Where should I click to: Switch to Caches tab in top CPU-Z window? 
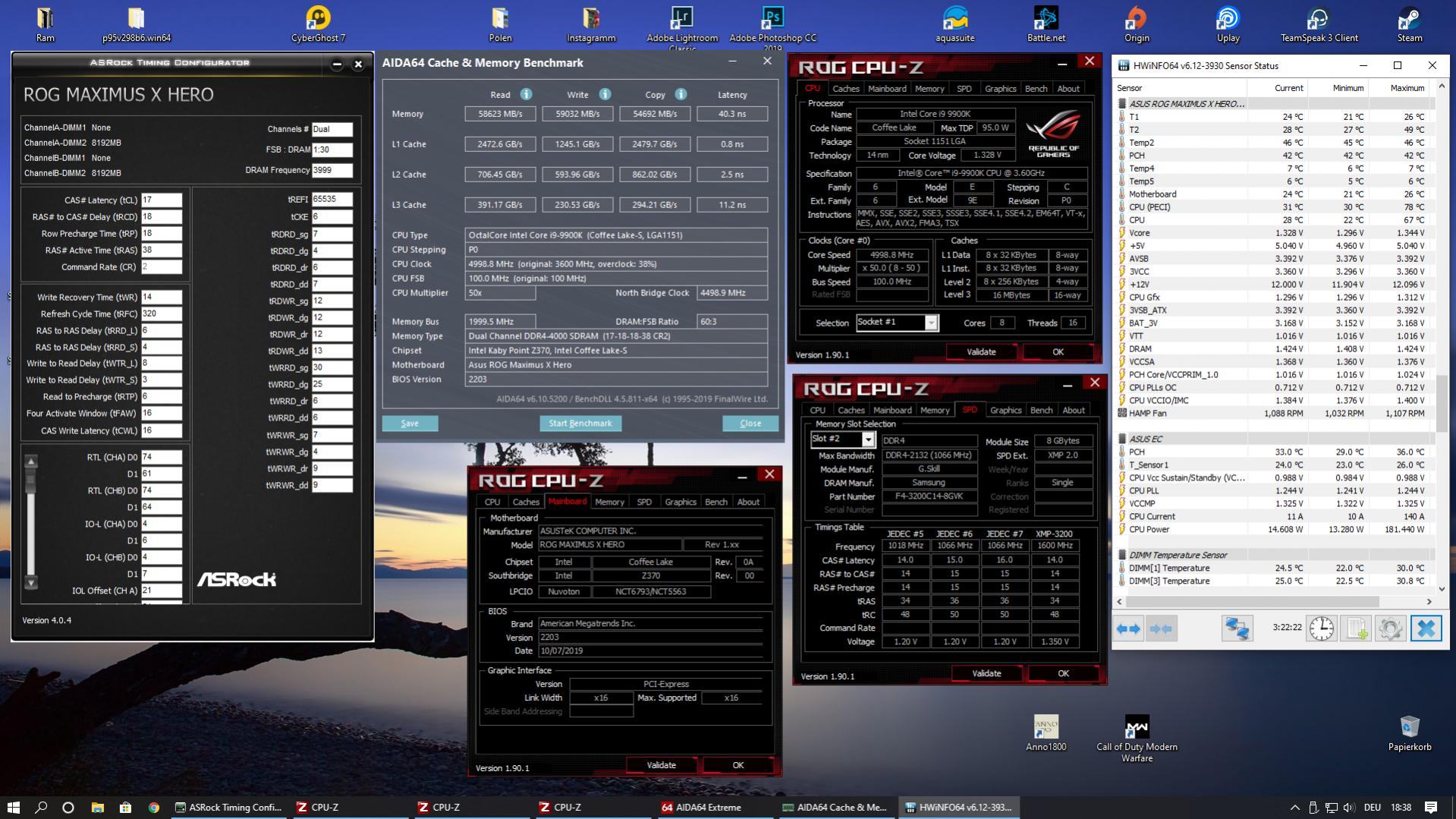click(x=845, y=89)
